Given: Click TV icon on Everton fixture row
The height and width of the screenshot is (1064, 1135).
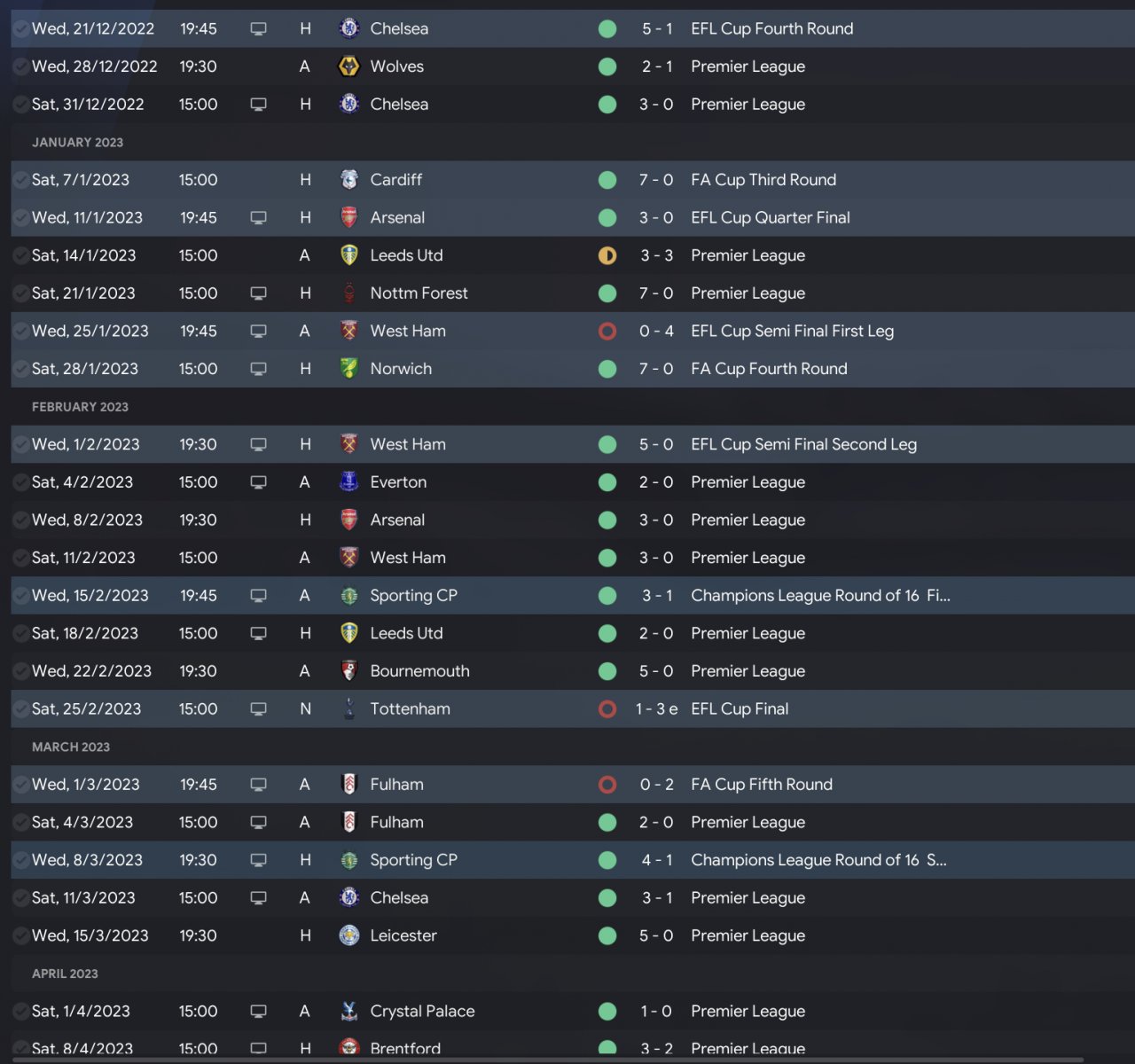Looking at the screenshot, I should coord(259,482).
